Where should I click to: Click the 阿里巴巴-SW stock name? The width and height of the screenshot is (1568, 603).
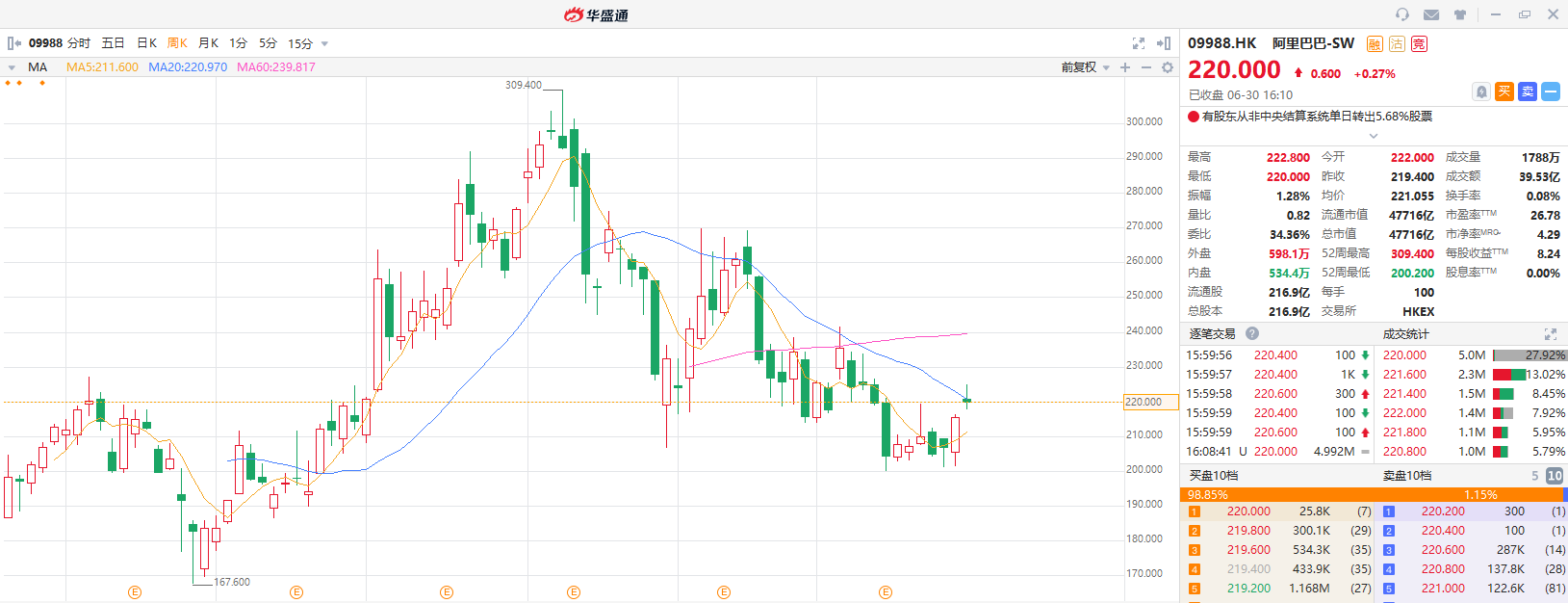1313,43
